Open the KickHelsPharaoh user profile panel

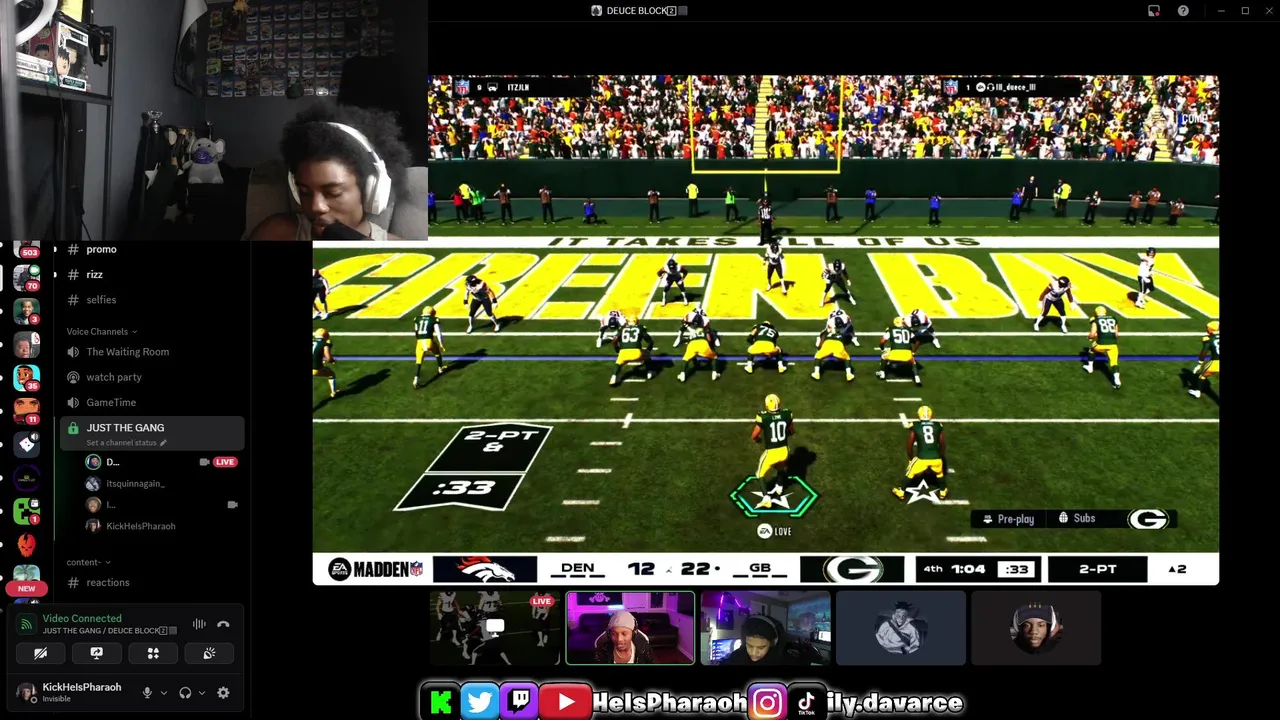point(70,692)
